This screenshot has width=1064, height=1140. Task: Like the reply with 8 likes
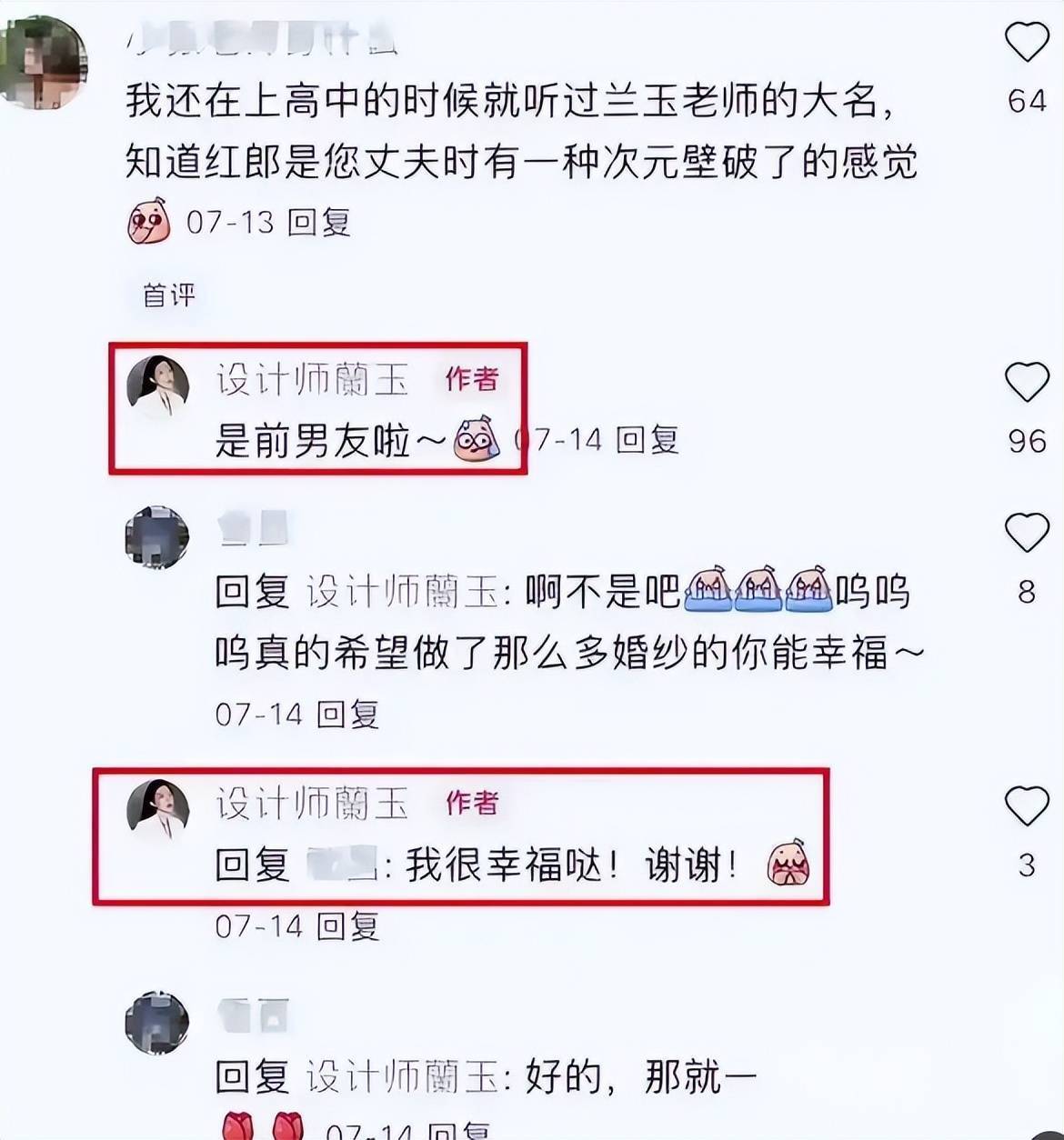(x=1027, y=532)
